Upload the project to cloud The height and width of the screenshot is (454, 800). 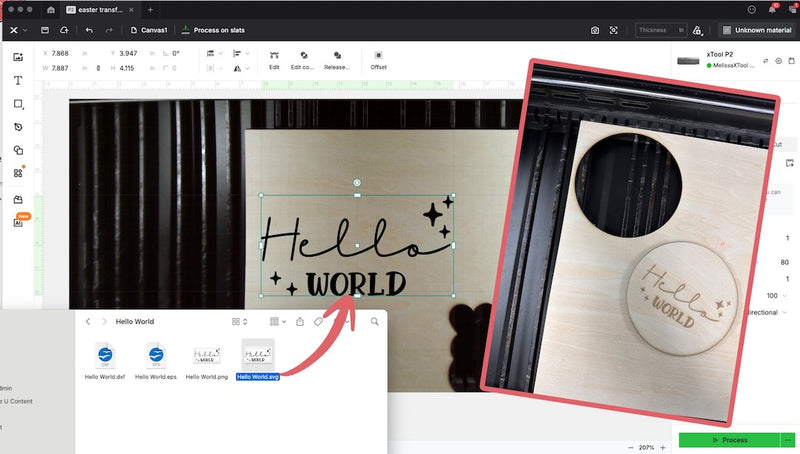[x=64, y=30]
